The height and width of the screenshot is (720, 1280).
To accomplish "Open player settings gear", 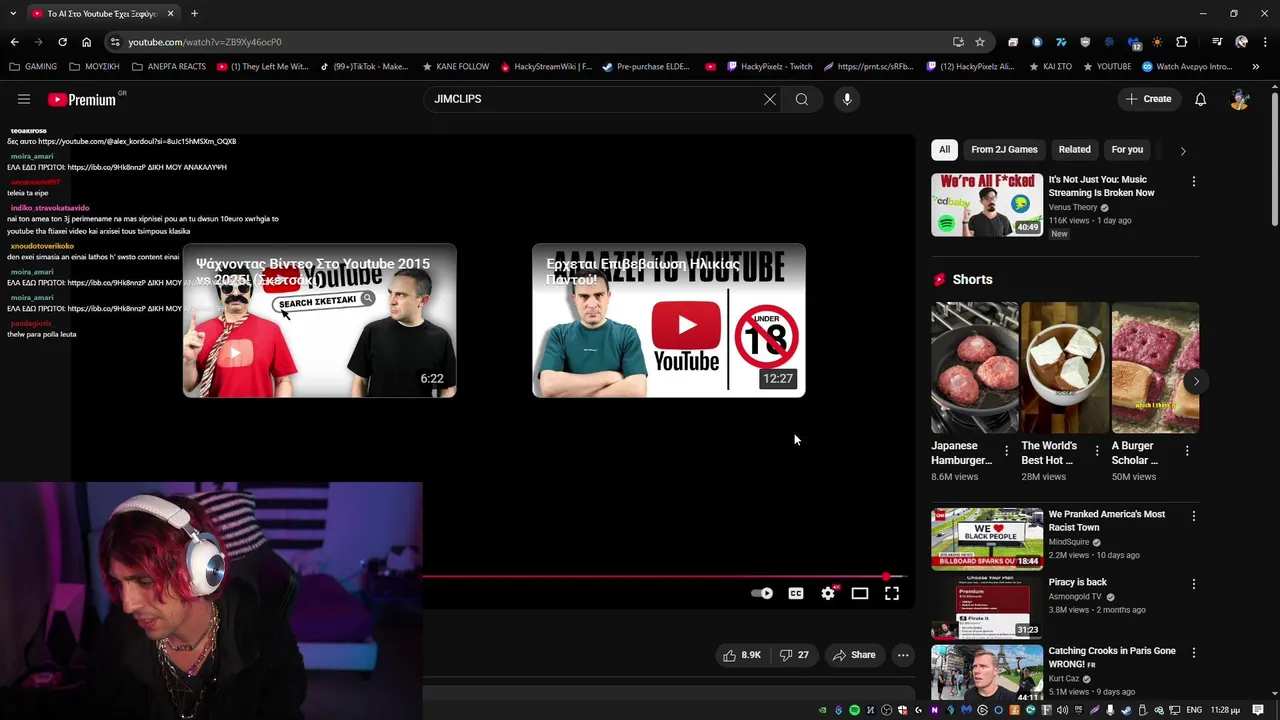I will point(828,593).
